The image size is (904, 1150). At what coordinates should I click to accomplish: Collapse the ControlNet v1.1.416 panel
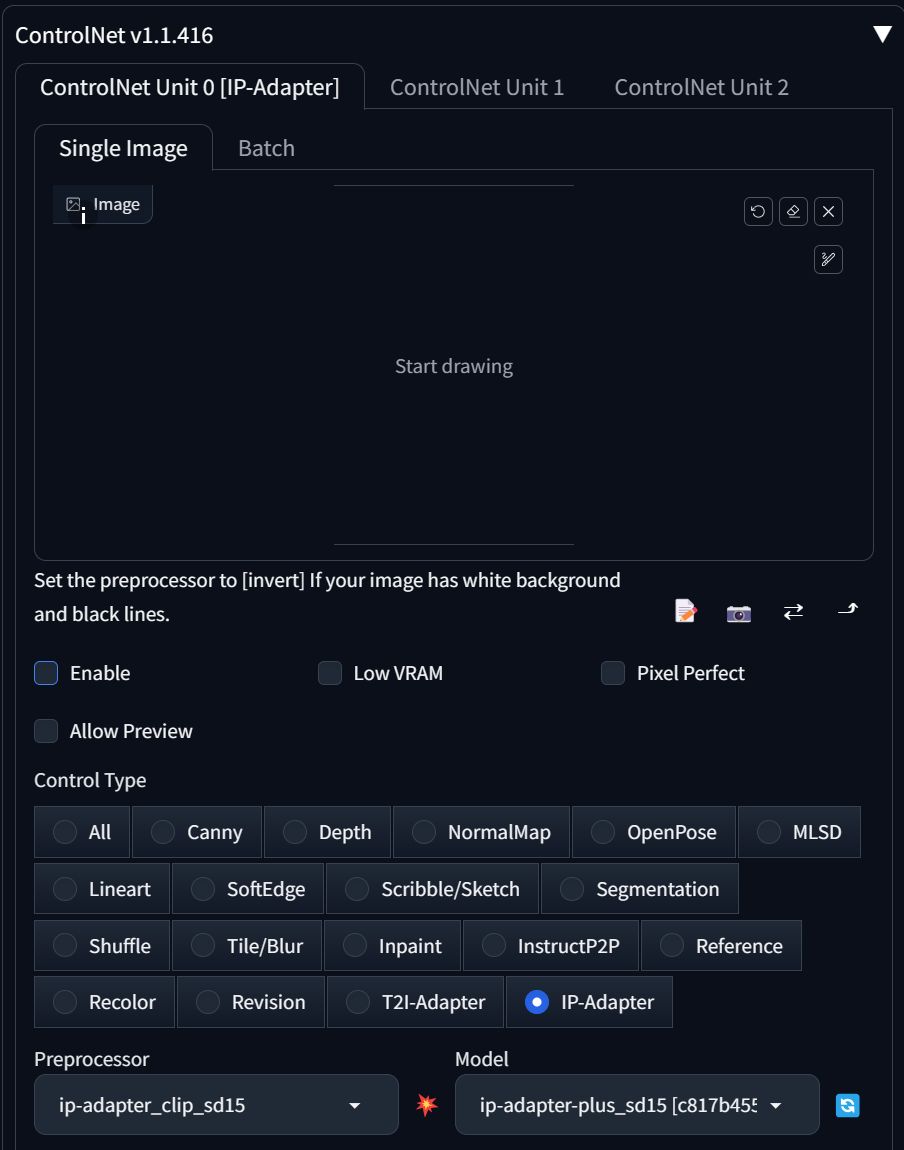coord(882,34)
